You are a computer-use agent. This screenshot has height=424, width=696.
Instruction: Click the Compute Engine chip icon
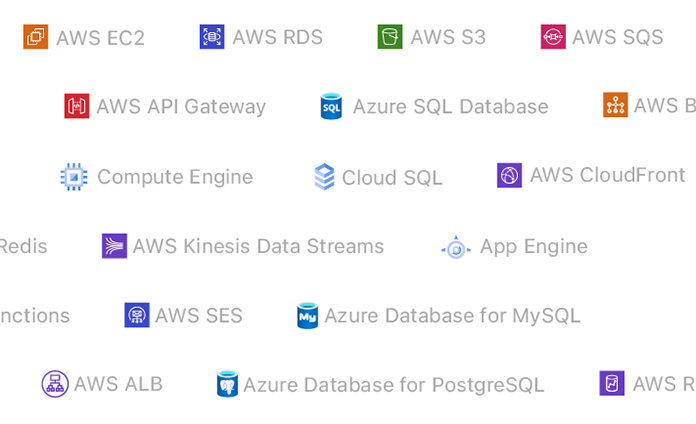[x=74, y=177]
